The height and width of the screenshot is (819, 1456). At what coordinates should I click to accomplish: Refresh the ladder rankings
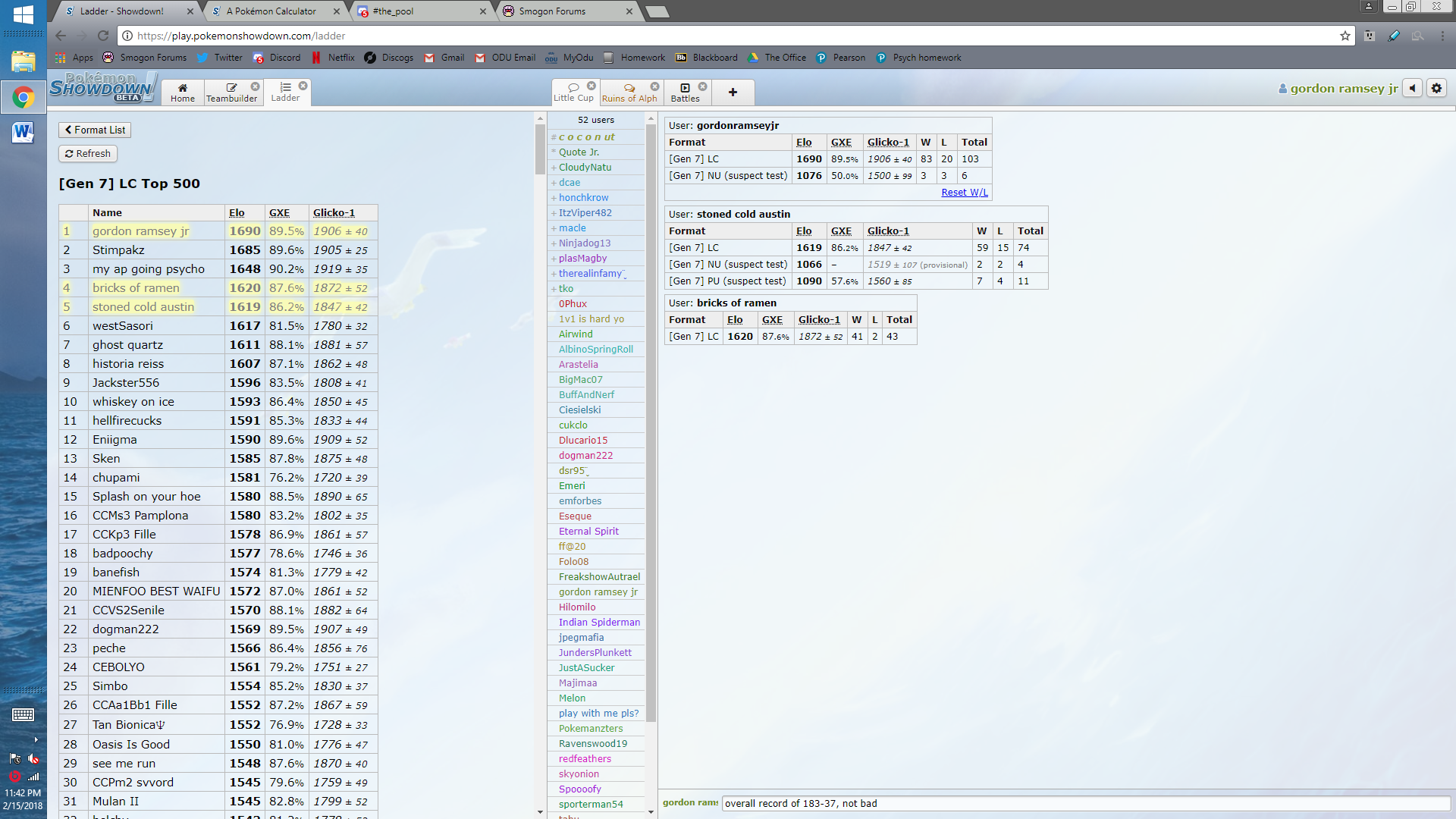pos(88,153)
